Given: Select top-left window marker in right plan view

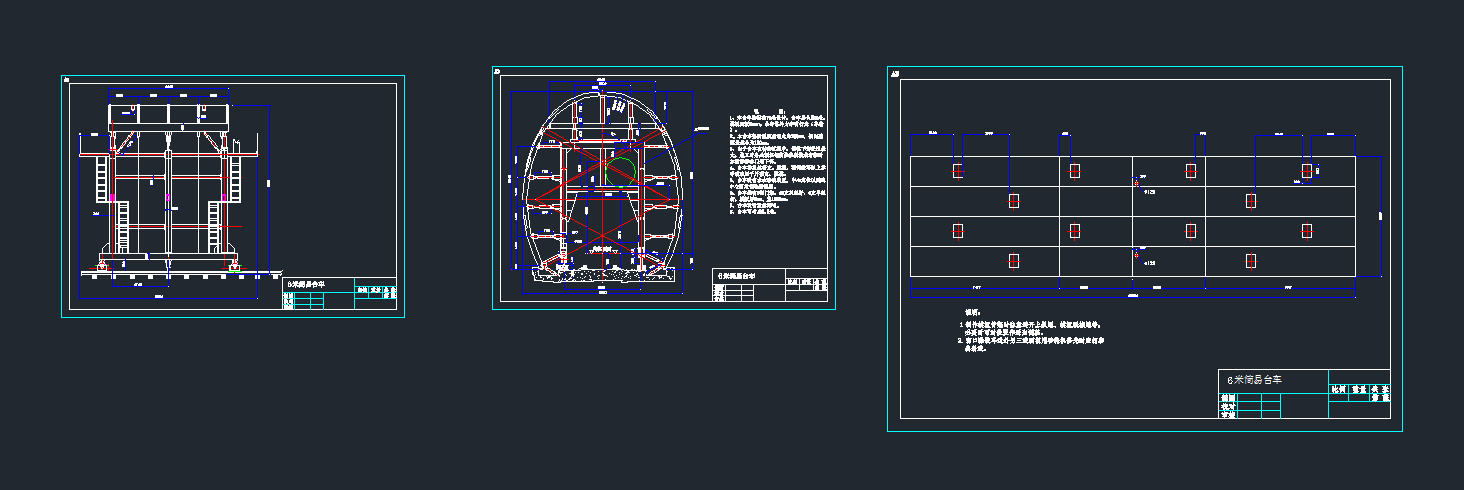Looking at the screenshot, I should 958,171.
